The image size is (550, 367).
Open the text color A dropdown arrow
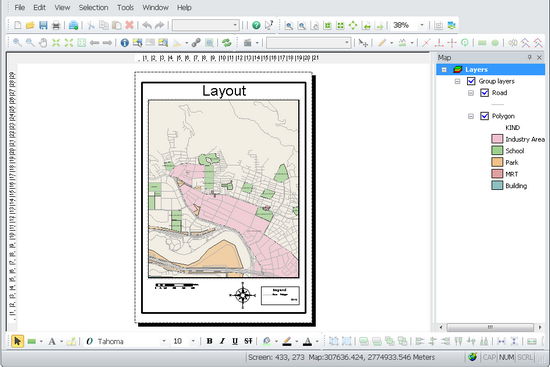click(317, 341)
